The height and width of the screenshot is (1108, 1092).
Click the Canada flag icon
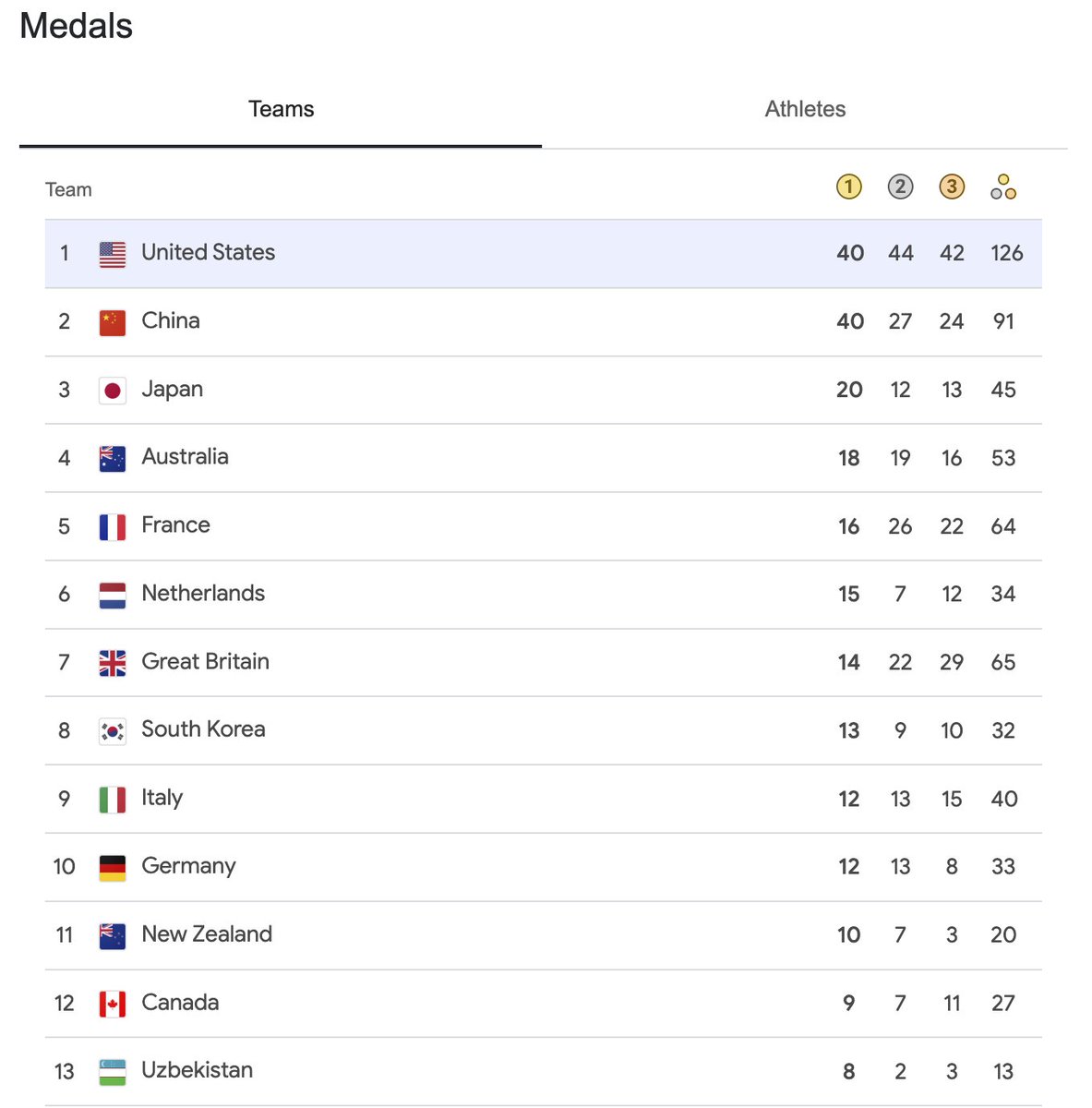click(113, 1004)
